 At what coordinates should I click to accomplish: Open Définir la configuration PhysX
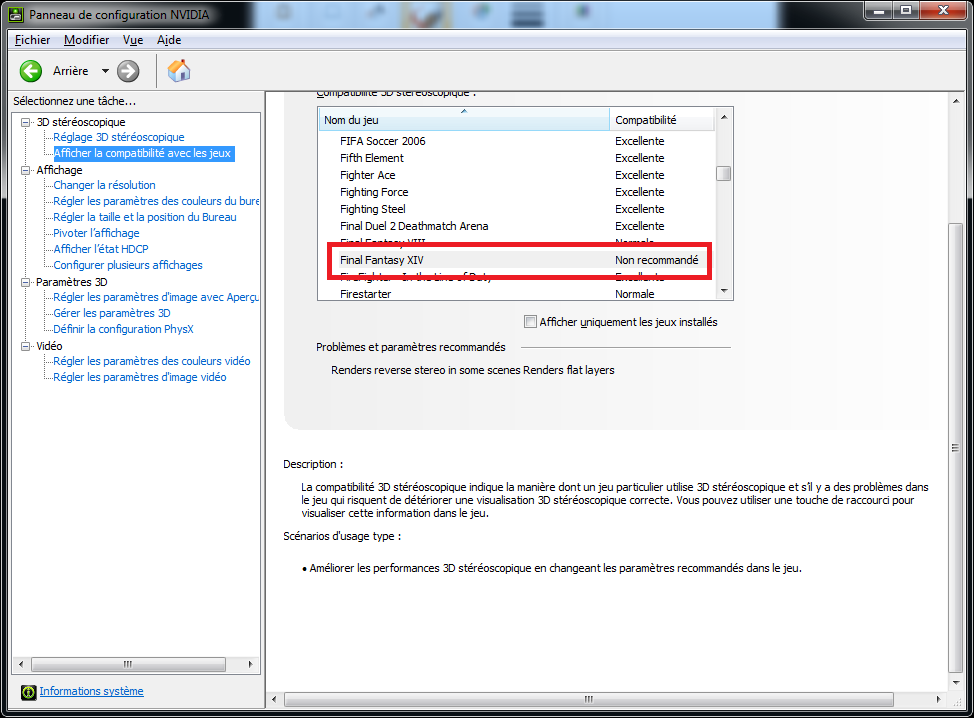(123, 329)
